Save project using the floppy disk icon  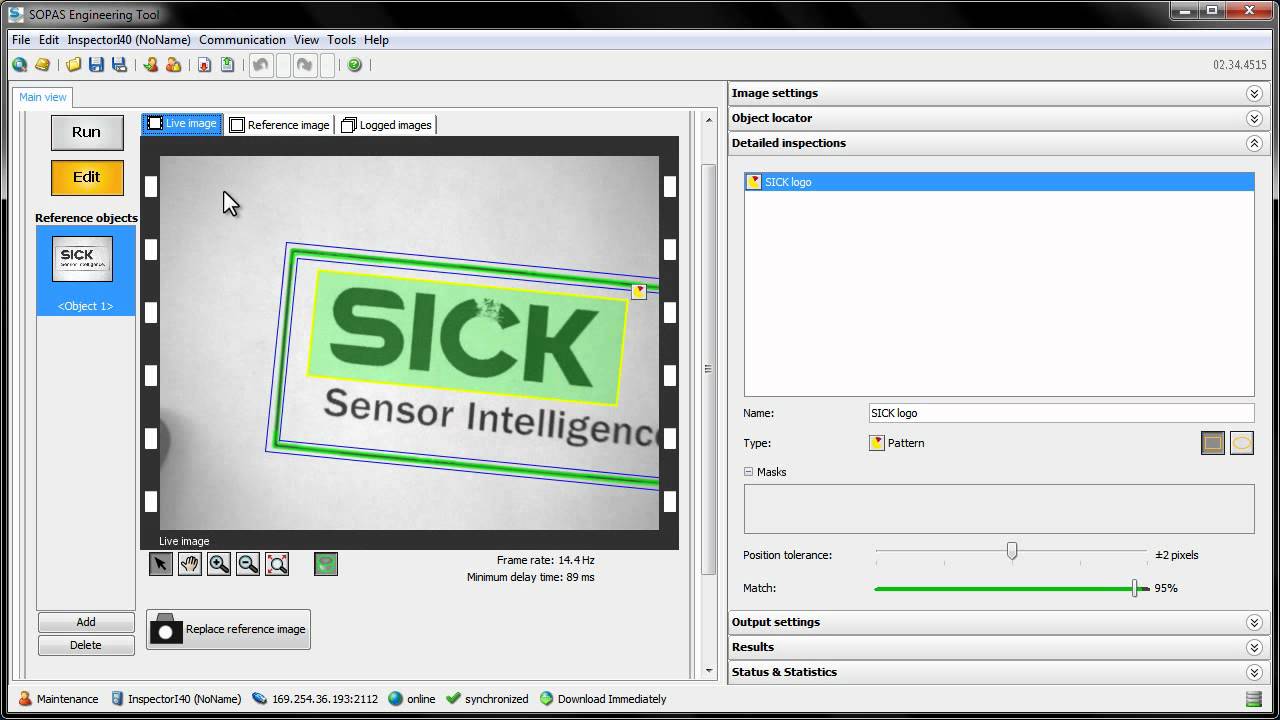pos(96,65)
